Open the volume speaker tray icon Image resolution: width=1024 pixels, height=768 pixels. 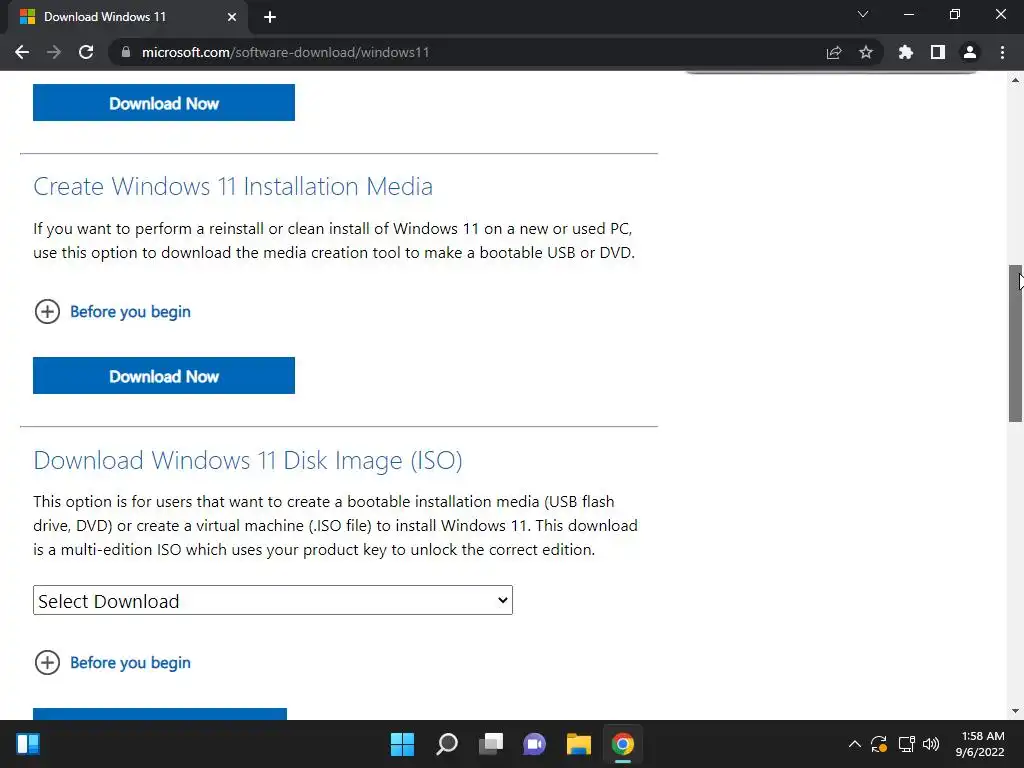coord(931,744)
